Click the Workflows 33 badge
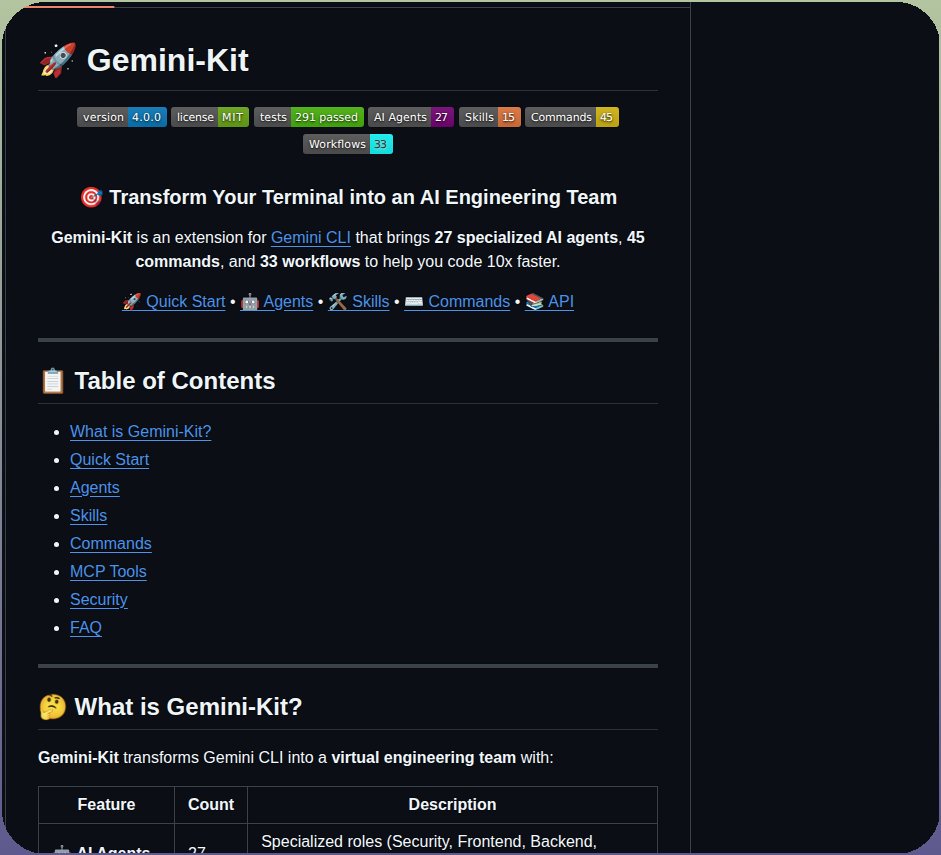Viewport: 941px width, 855px height. tap(348, 144)
